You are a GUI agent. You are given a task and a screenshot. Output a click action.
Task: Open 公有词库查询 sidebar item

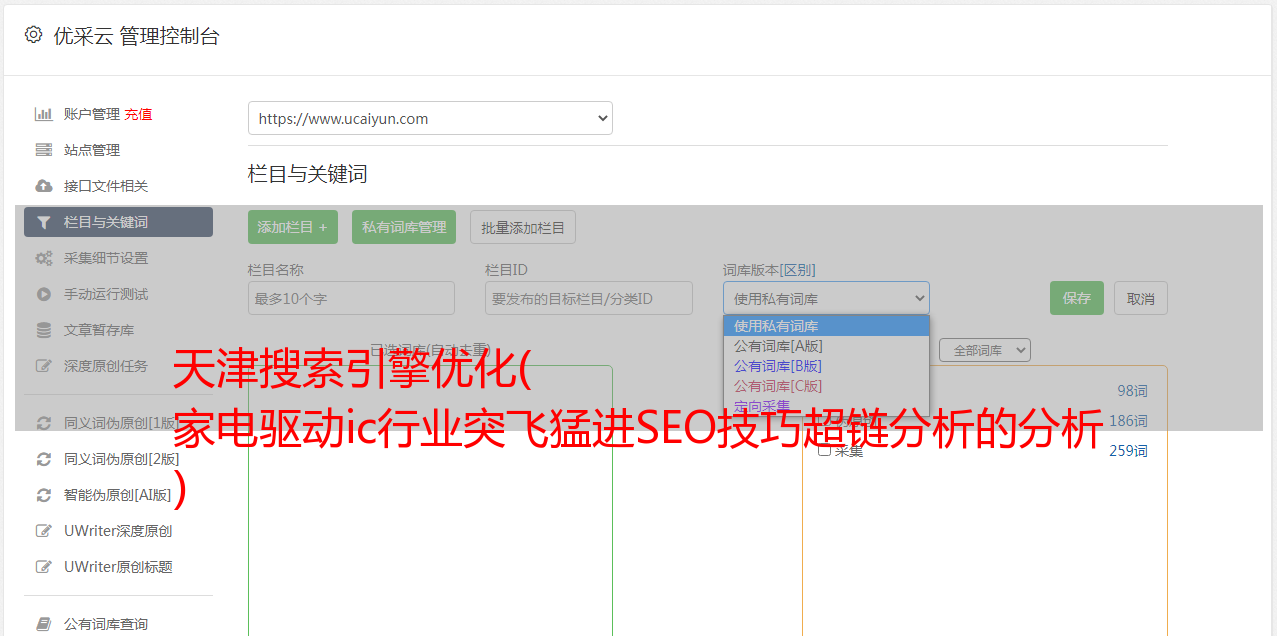pos(106,624)
